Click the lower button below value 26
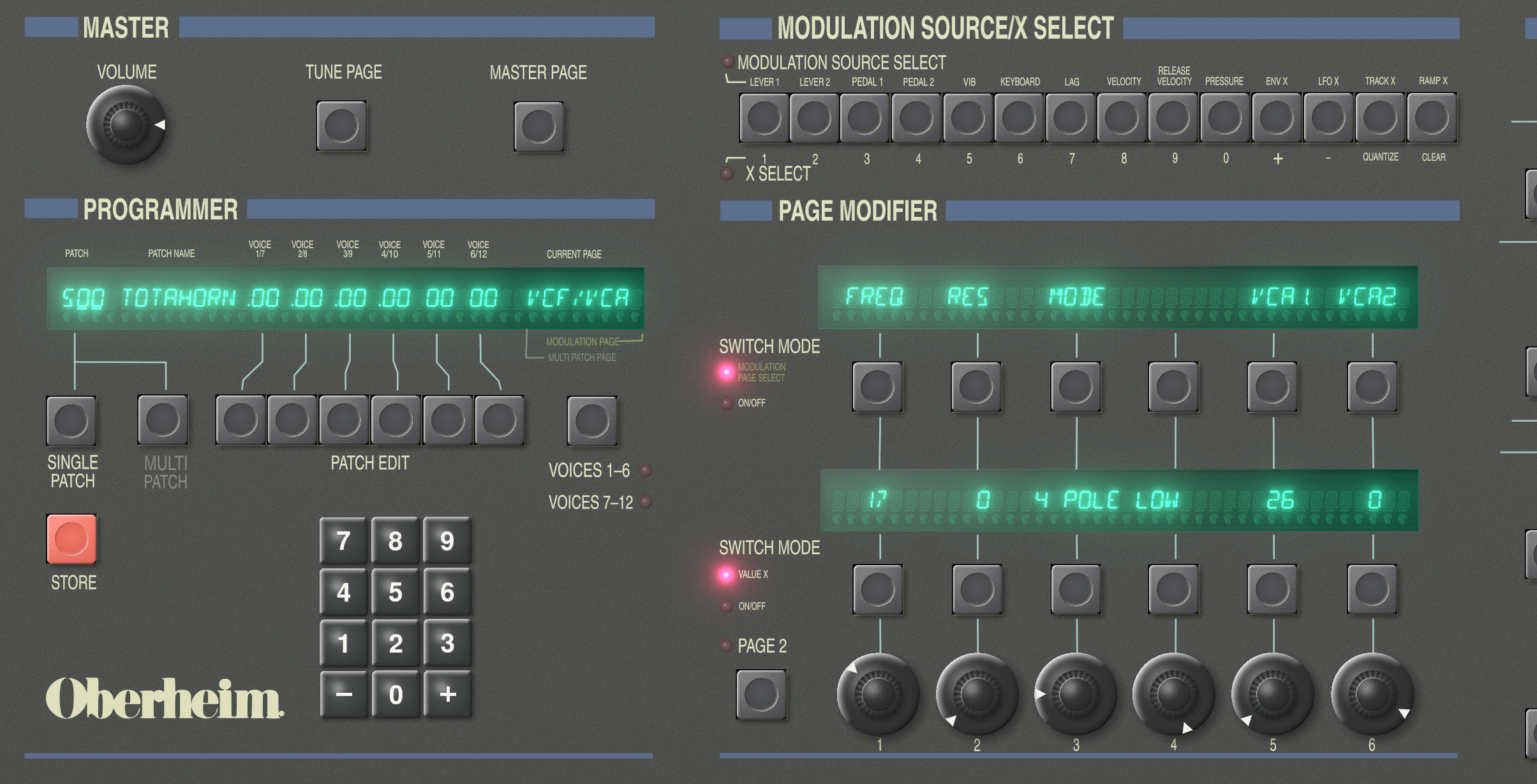1537x784 pixels. [x=1272, y=589]
